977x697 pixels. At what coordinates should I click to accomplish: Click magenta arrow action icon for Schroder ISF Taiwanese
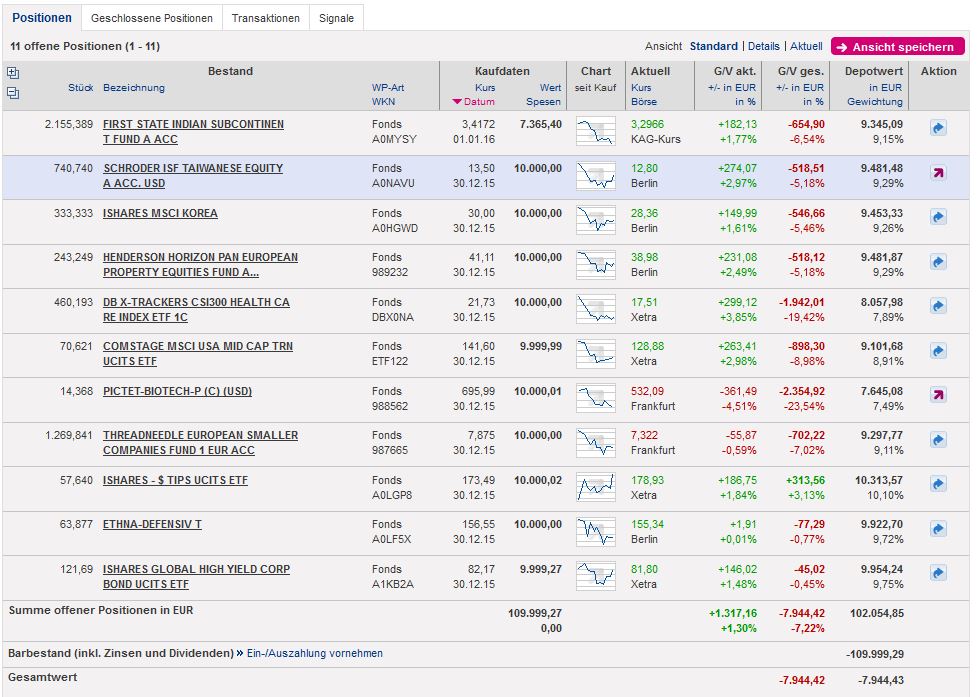[938, 173]
